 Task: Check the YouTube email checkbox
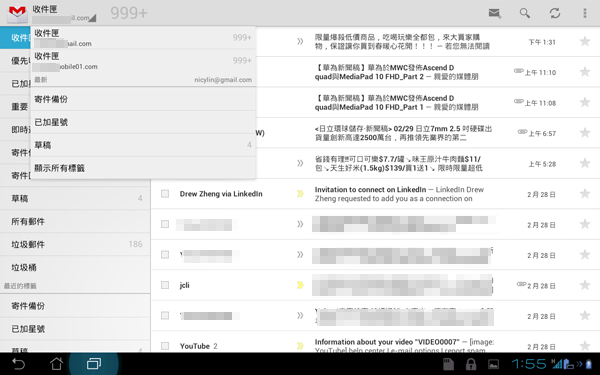click(165, 346)
